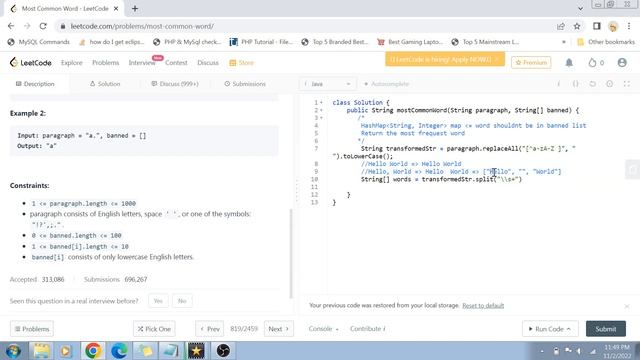The width and height of the screenshot is (640, 360).
Task: Open the Store navigation item
Action: 242,62
